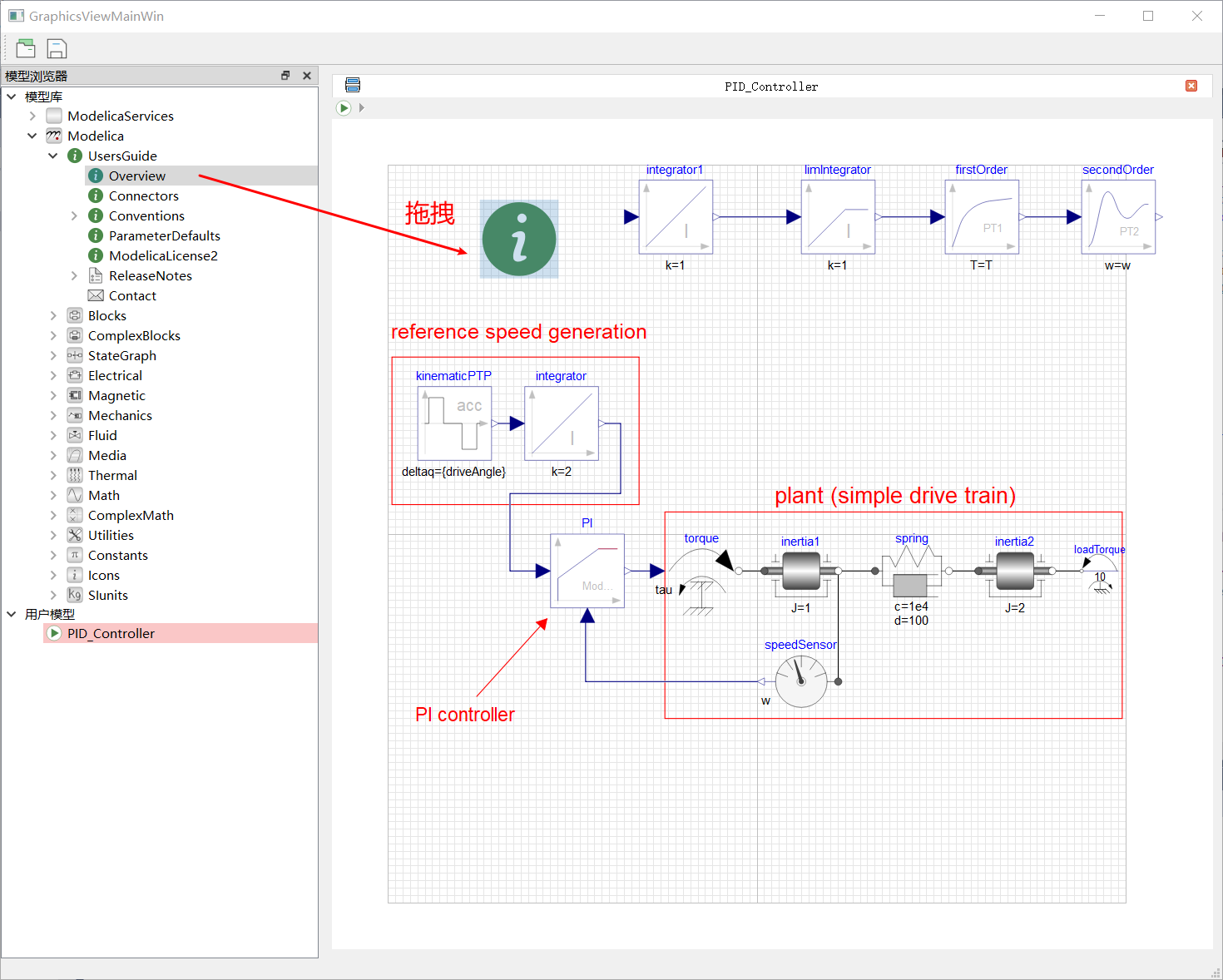Select the kinematicPTP block icon
Screen dimensions: 1223x980
click(x=454, y=423)
